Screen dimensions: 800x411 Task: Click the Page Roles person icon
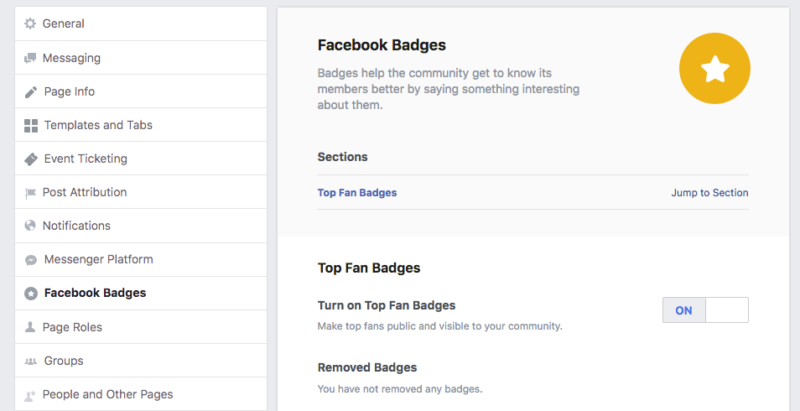coord(30,327)
